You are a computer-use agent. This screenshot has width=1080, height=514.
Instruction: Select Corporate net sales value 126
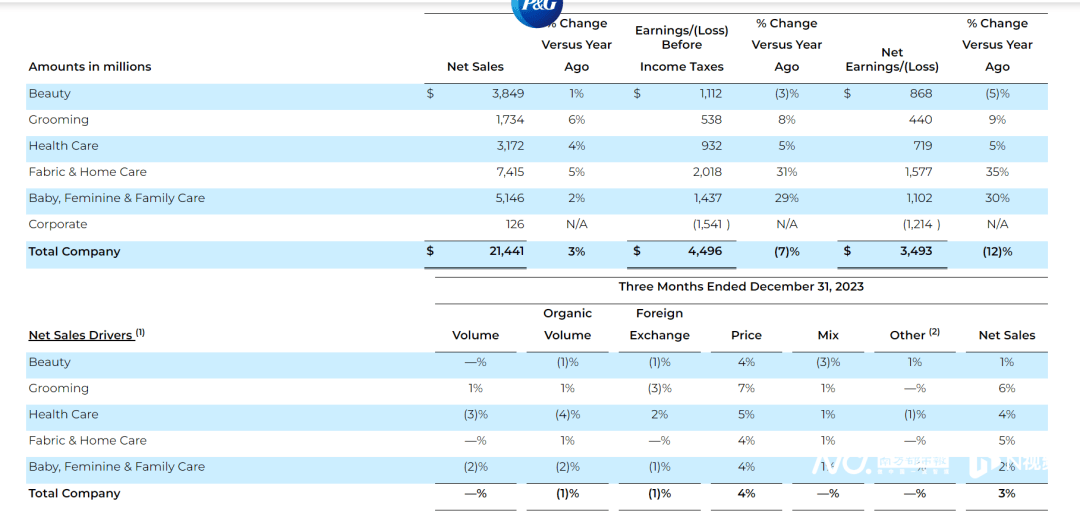[514, 225]
